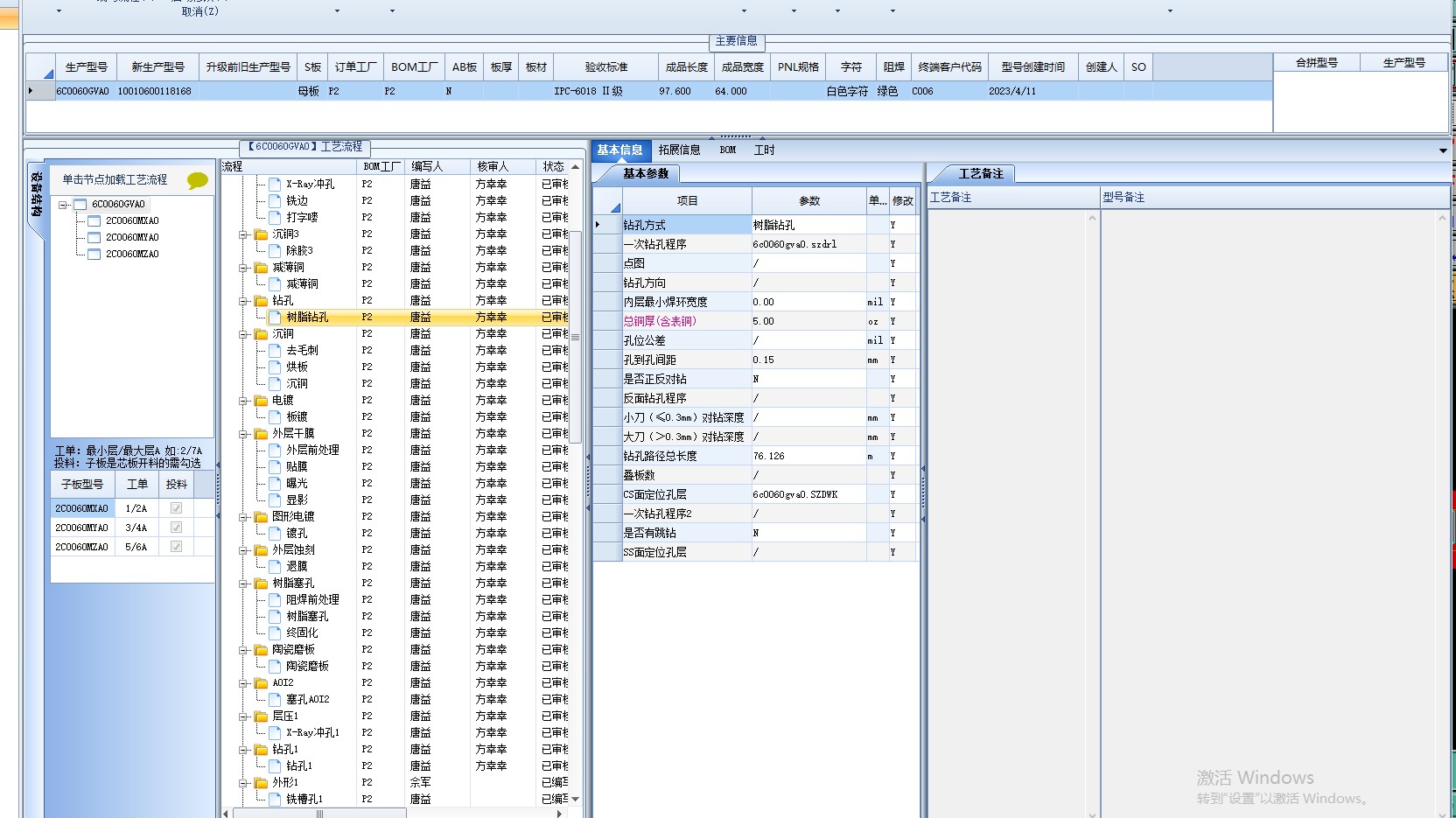Click document icon of 板镀 step
The height and width of the screenshot is (818, 1456).
(275, 417)
